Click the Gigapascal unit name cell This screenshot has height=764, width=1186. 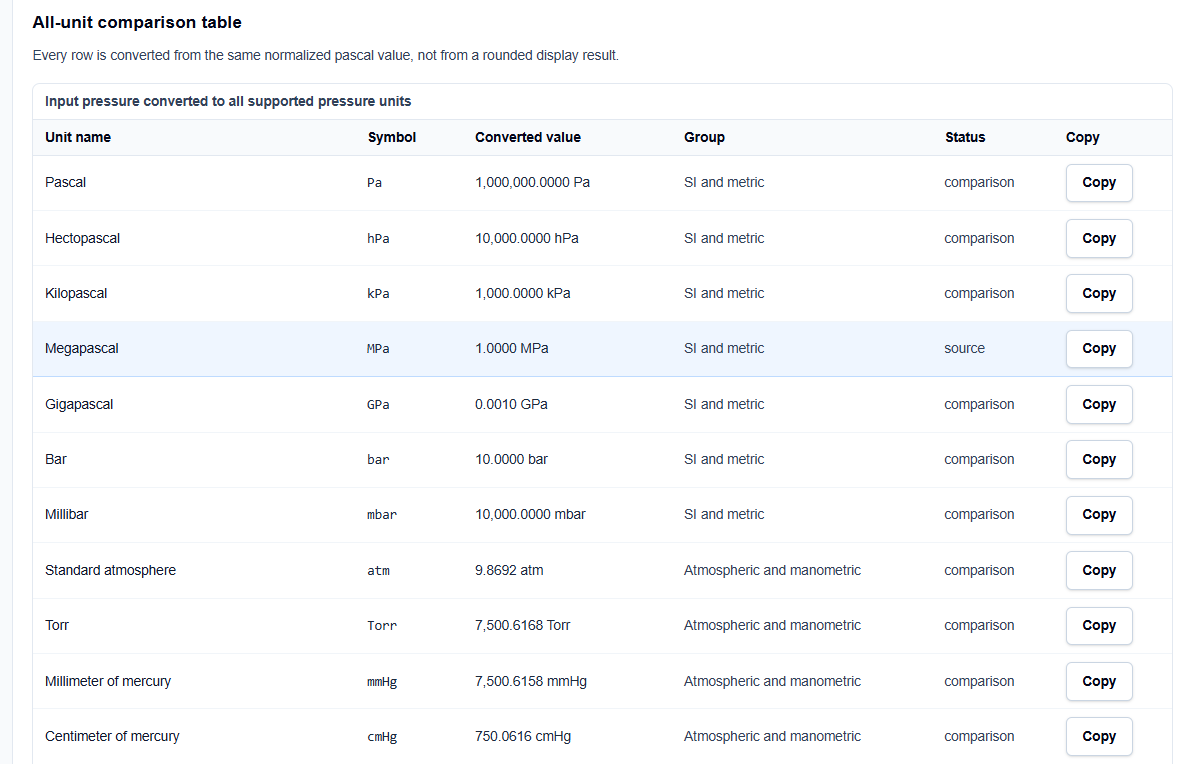79,405
